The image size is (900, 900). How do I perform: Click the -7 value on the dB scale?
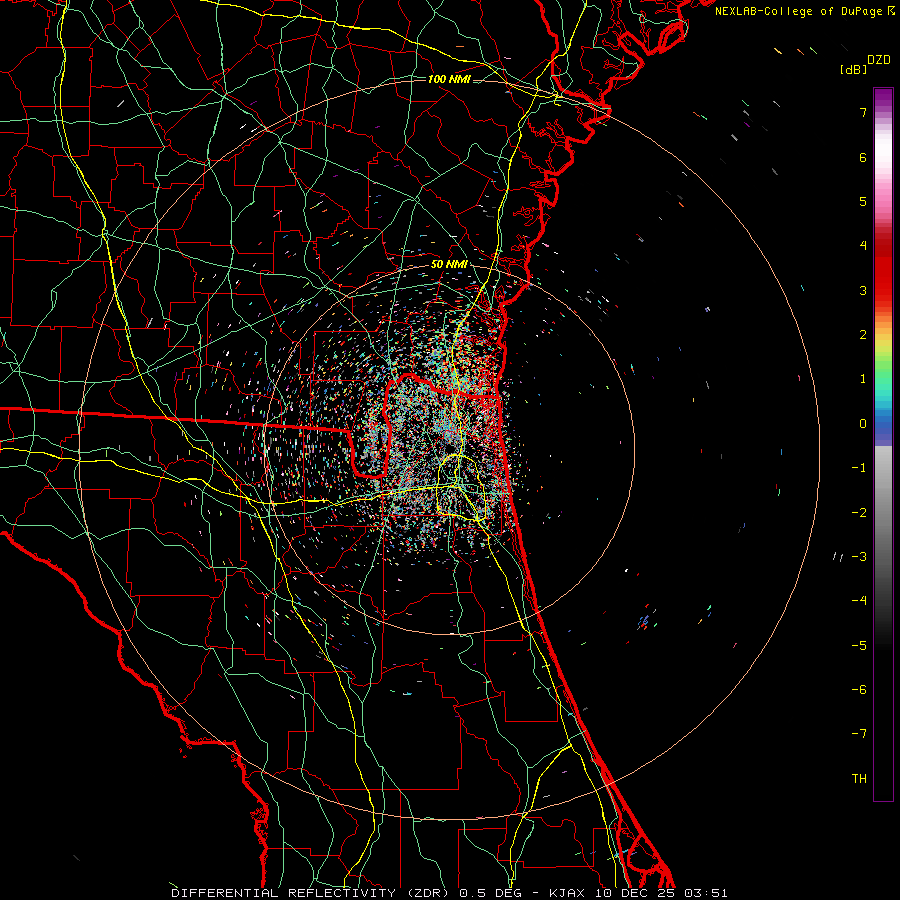(x=859, y=734)
